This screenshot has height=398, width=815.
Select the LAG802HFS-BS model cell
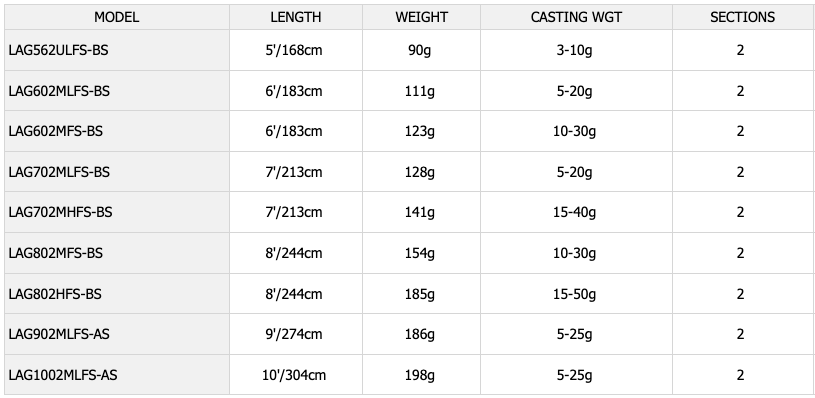(117, 294)
